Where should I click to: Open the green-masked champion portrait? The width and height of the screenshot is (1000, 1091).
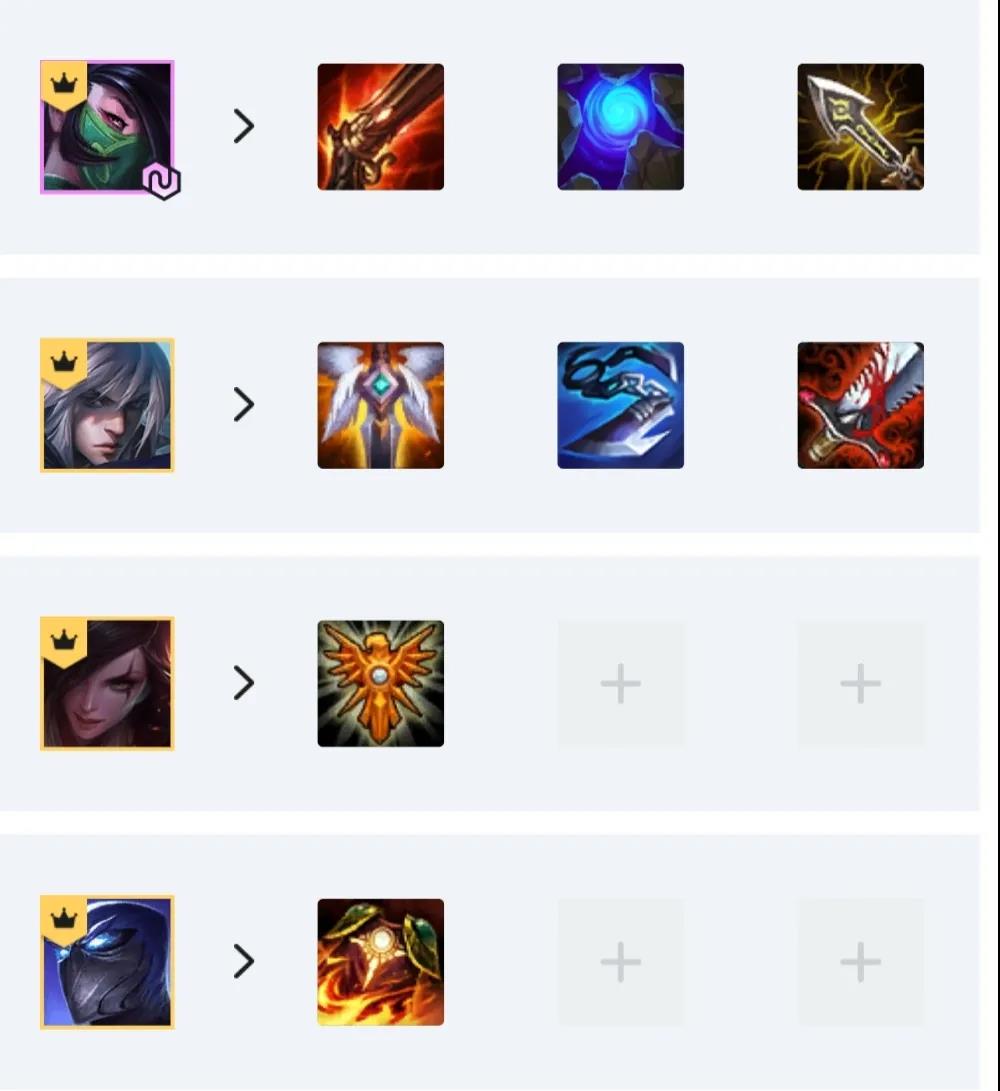point(107,127)
